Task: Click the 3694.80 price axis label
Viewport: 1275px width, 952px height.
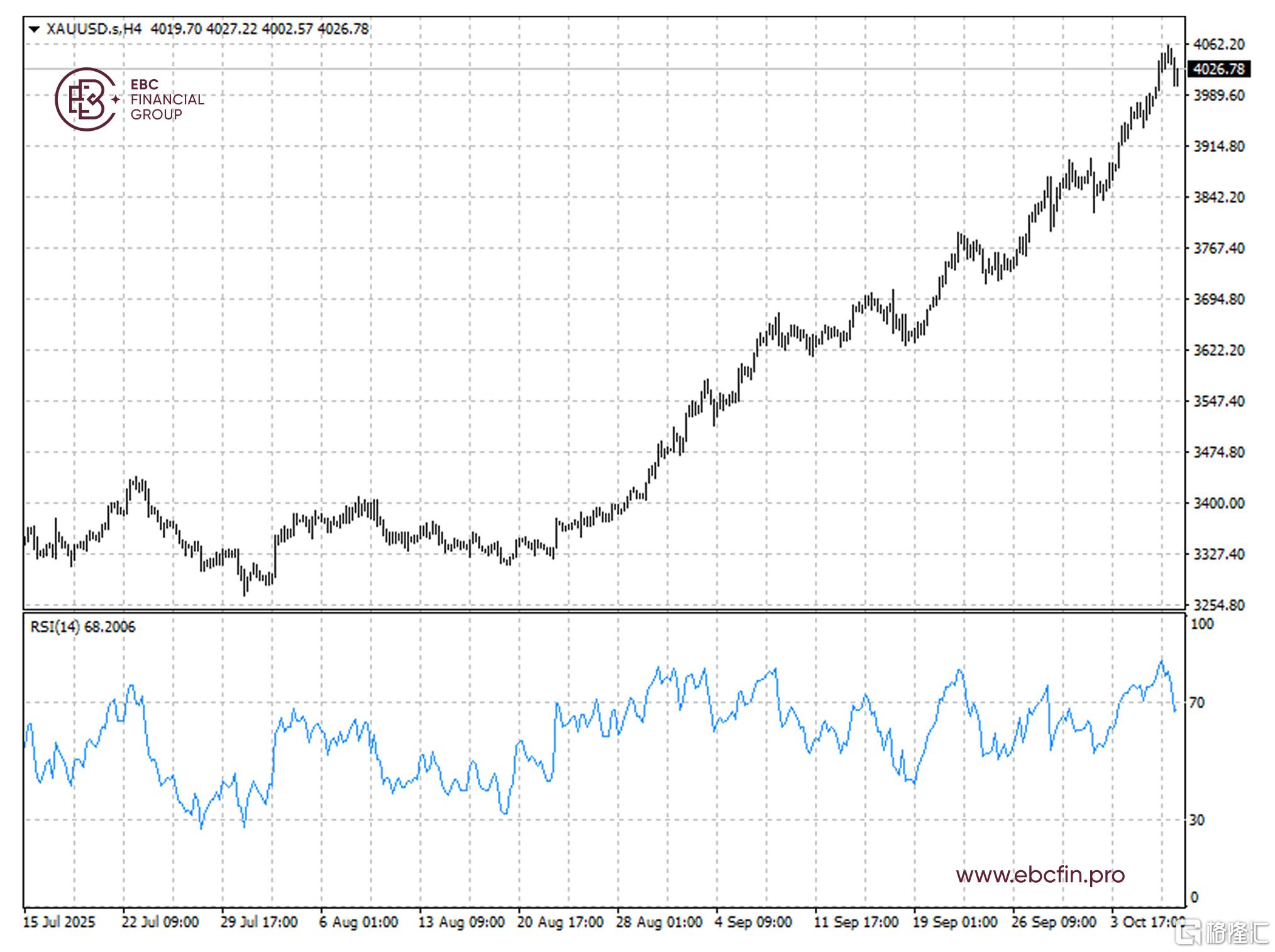Action: [x=1218, y=299]
